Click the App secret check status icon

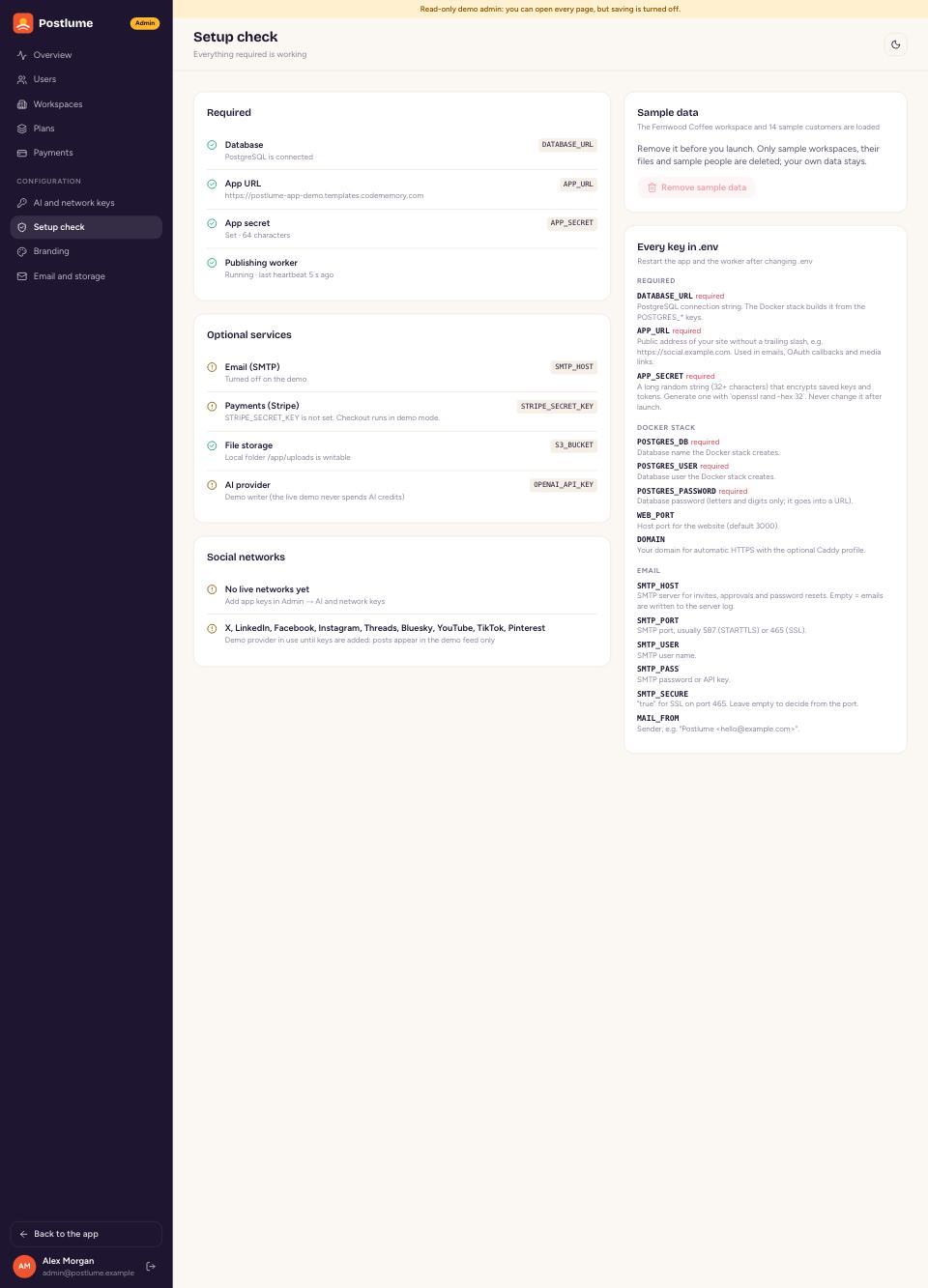pyautogui.click(x=212, y=223)
